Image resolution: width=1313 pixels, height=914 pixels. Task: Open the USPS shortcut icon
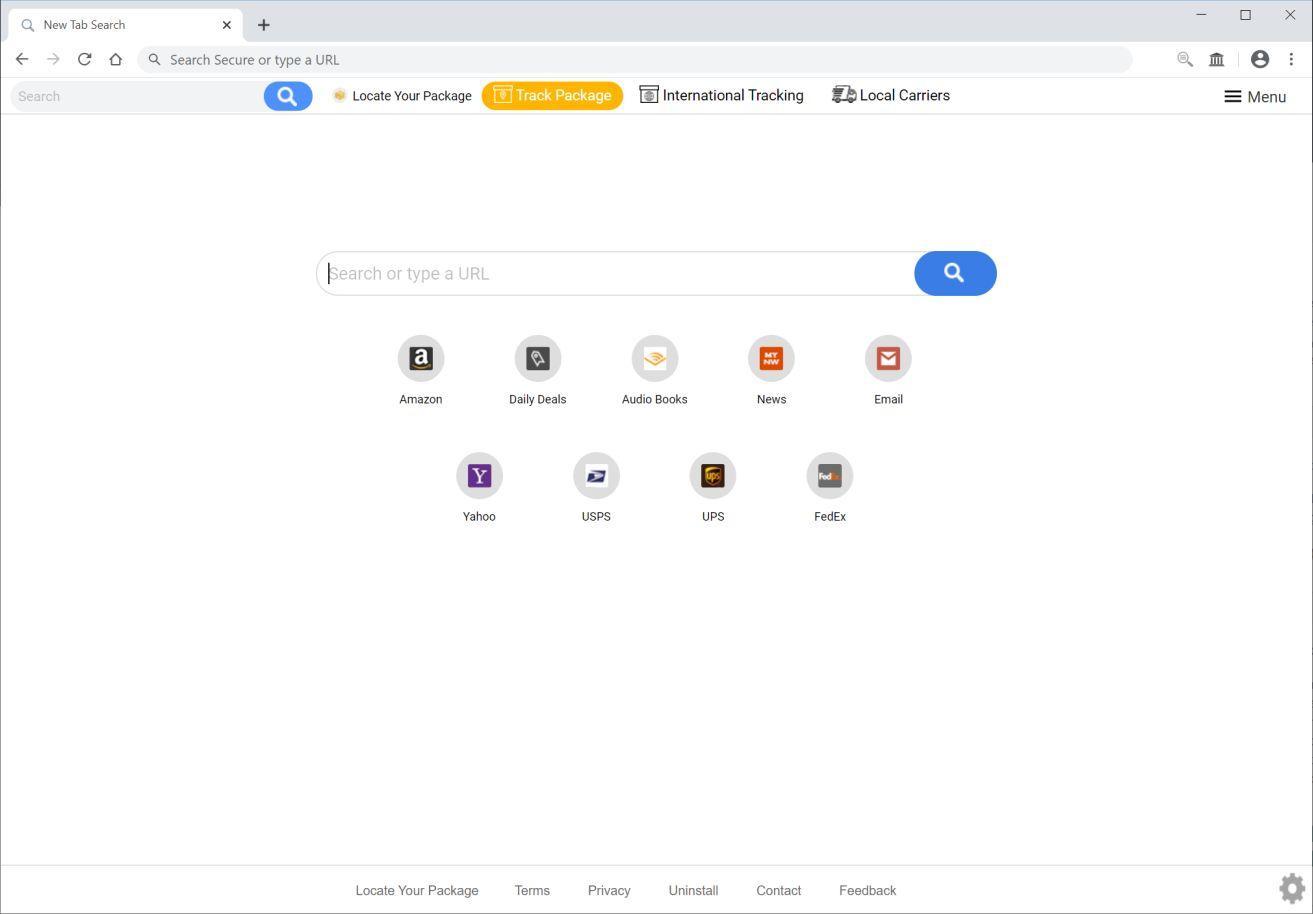(596, 476)
